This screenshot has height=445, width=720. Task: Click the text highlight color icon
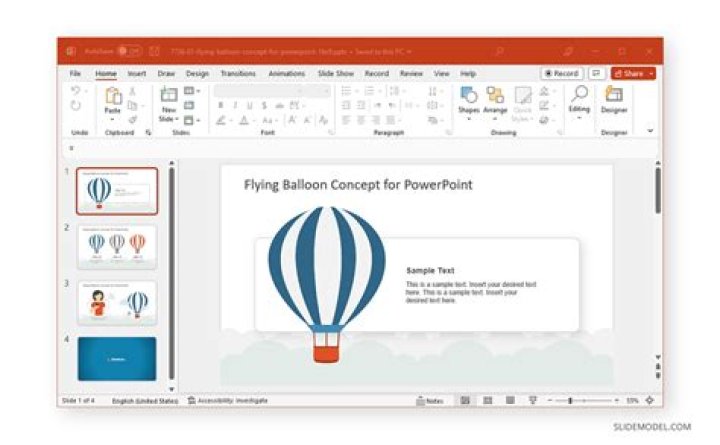pos(221,120)
